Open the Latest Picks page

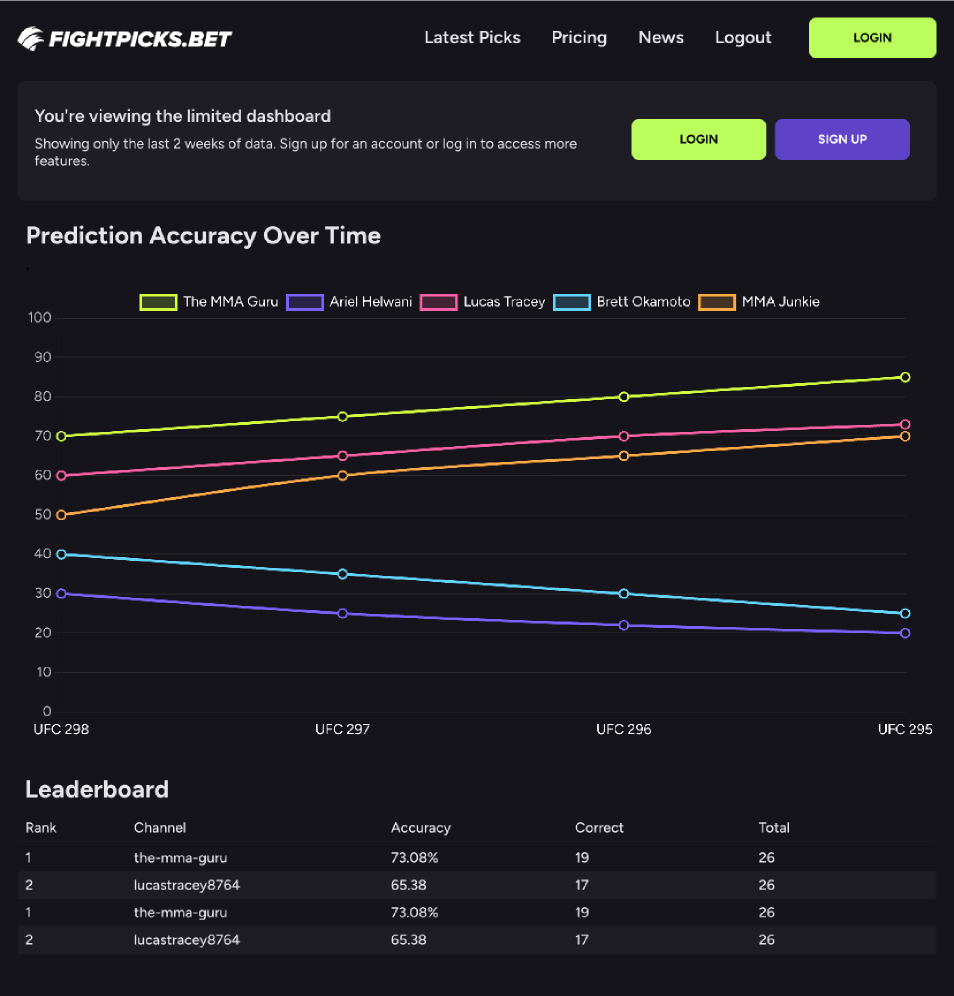click(x=472, y=37)
